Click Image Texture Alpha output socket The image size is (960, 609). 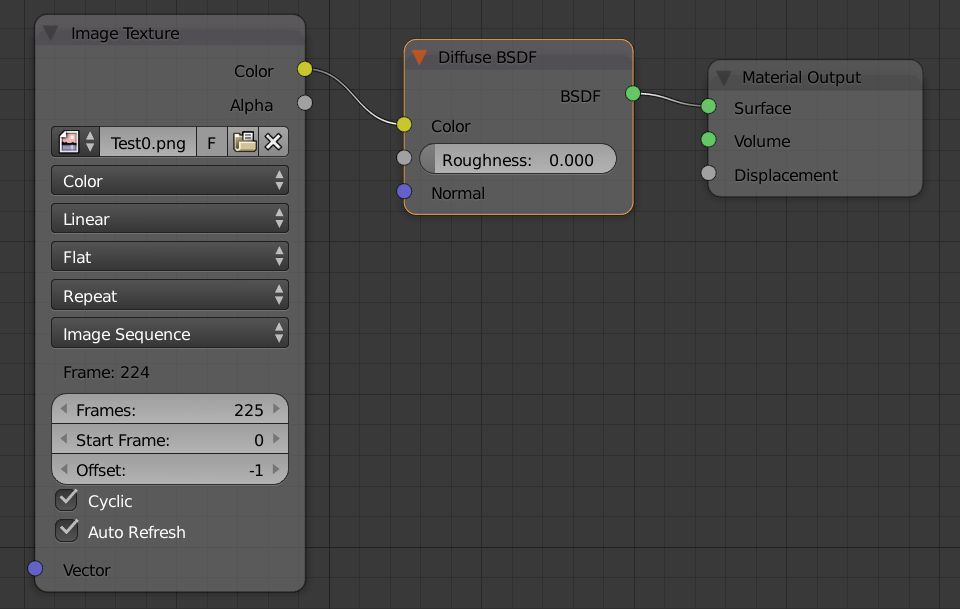click(x=305, y=103)
